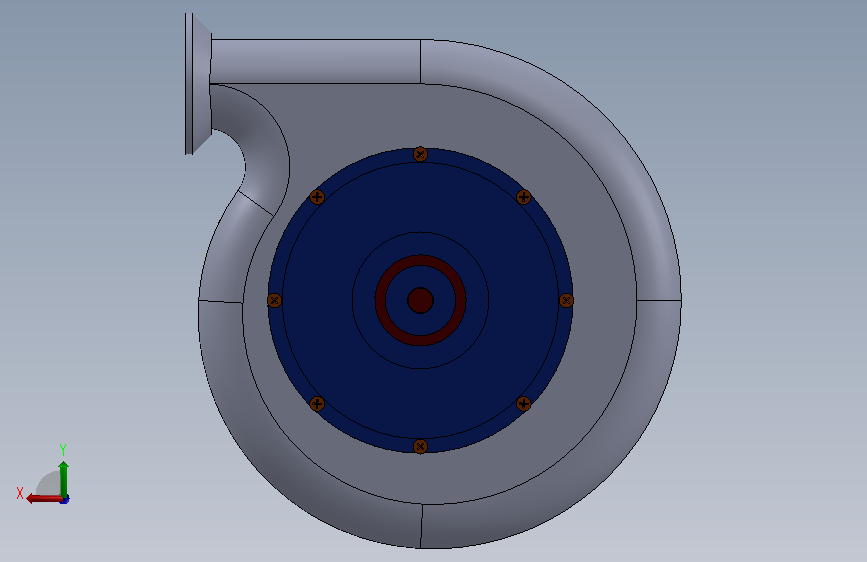Select the upper-right screw on the blue cover
867x562 pixels.
pyautogui.click(x=524, y=197)
